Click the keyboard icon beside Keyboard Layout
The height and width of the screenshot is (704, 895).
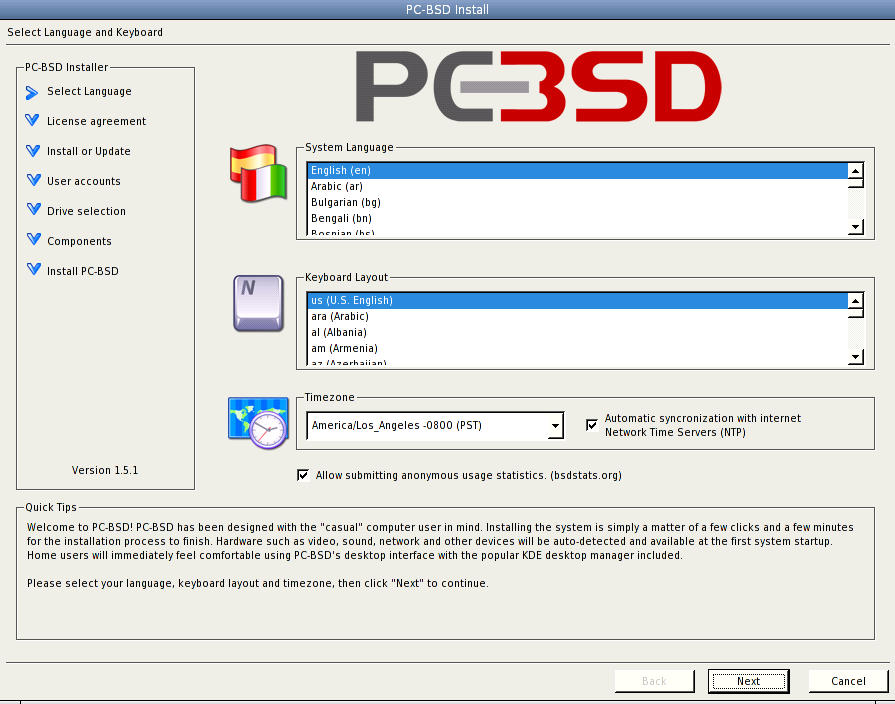(x=257, y=303)
